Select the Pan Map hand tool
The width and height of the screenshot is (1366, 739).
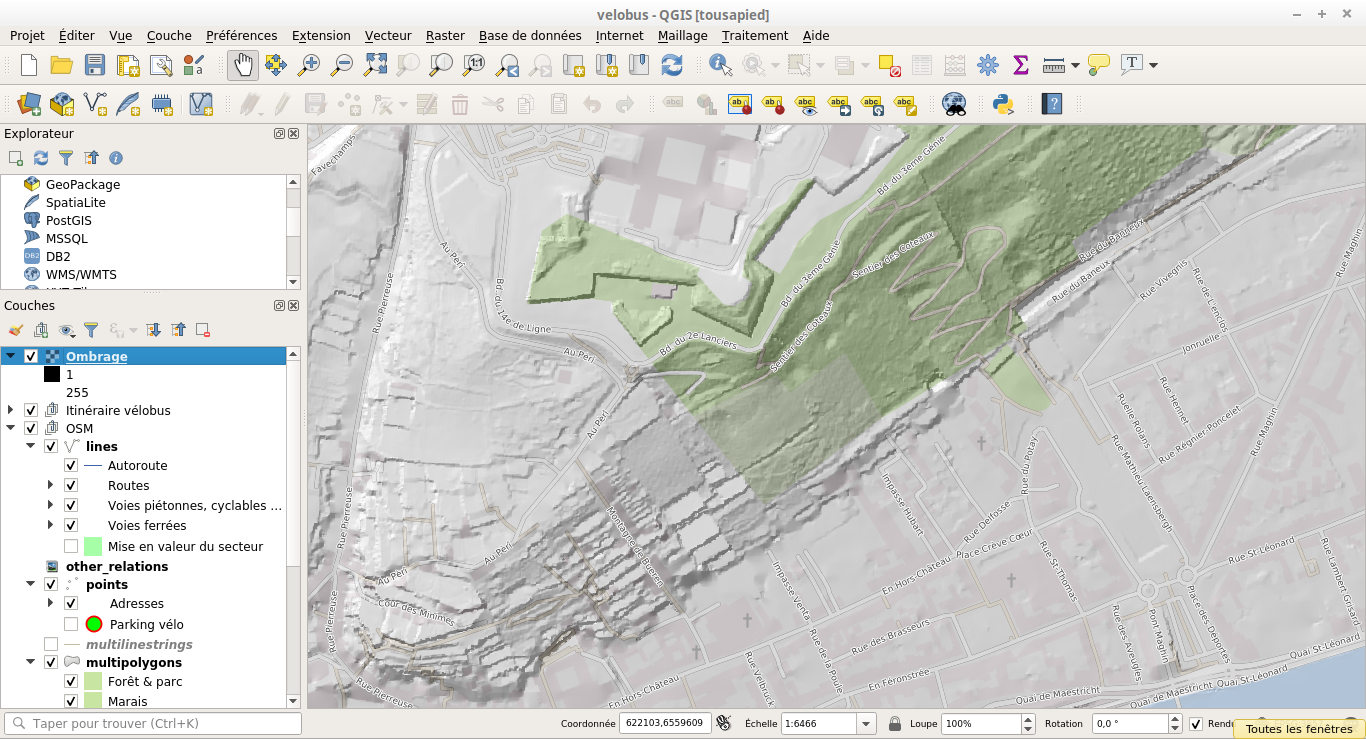tap(243, 65)
